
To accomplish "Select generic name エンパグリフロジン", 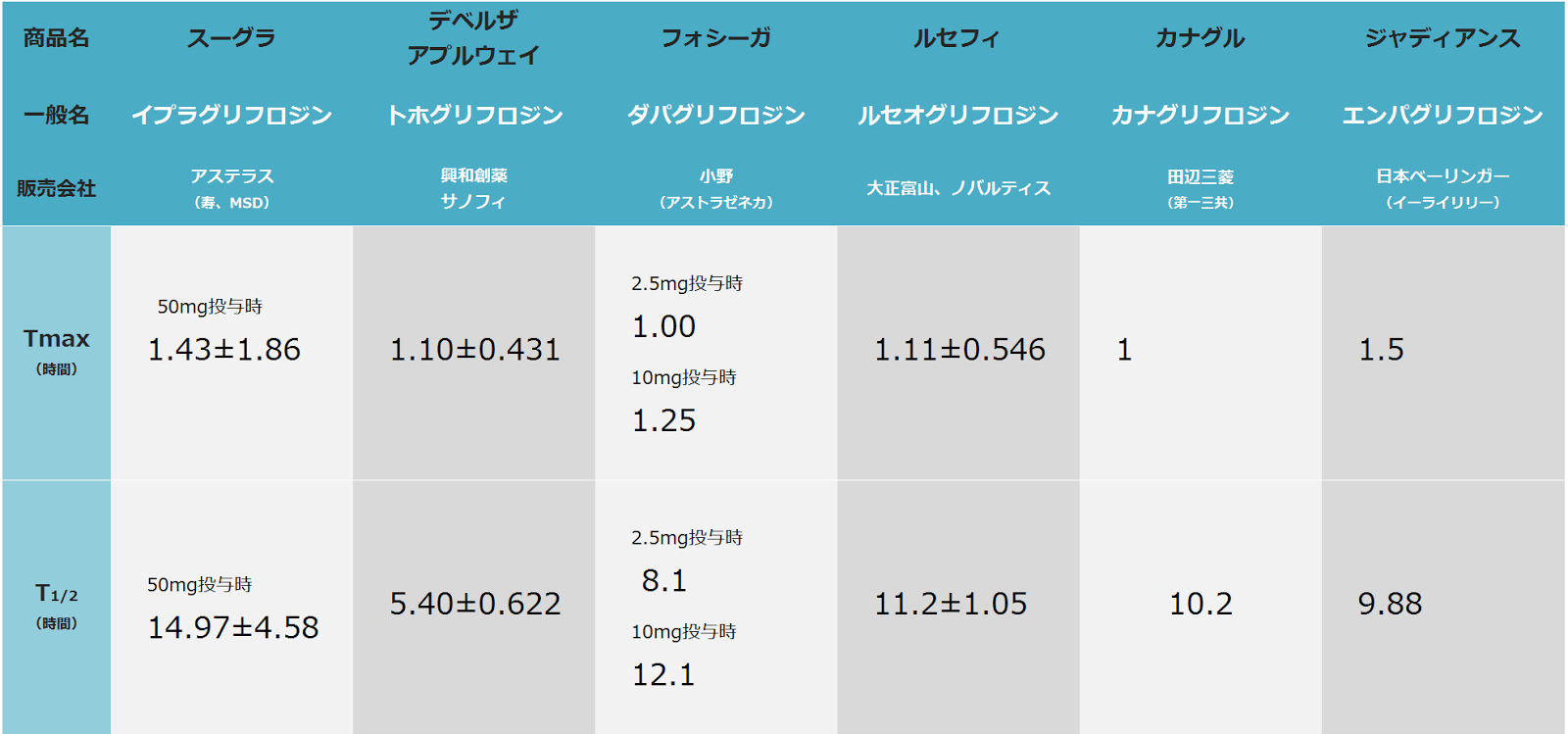I will 1443,115.
